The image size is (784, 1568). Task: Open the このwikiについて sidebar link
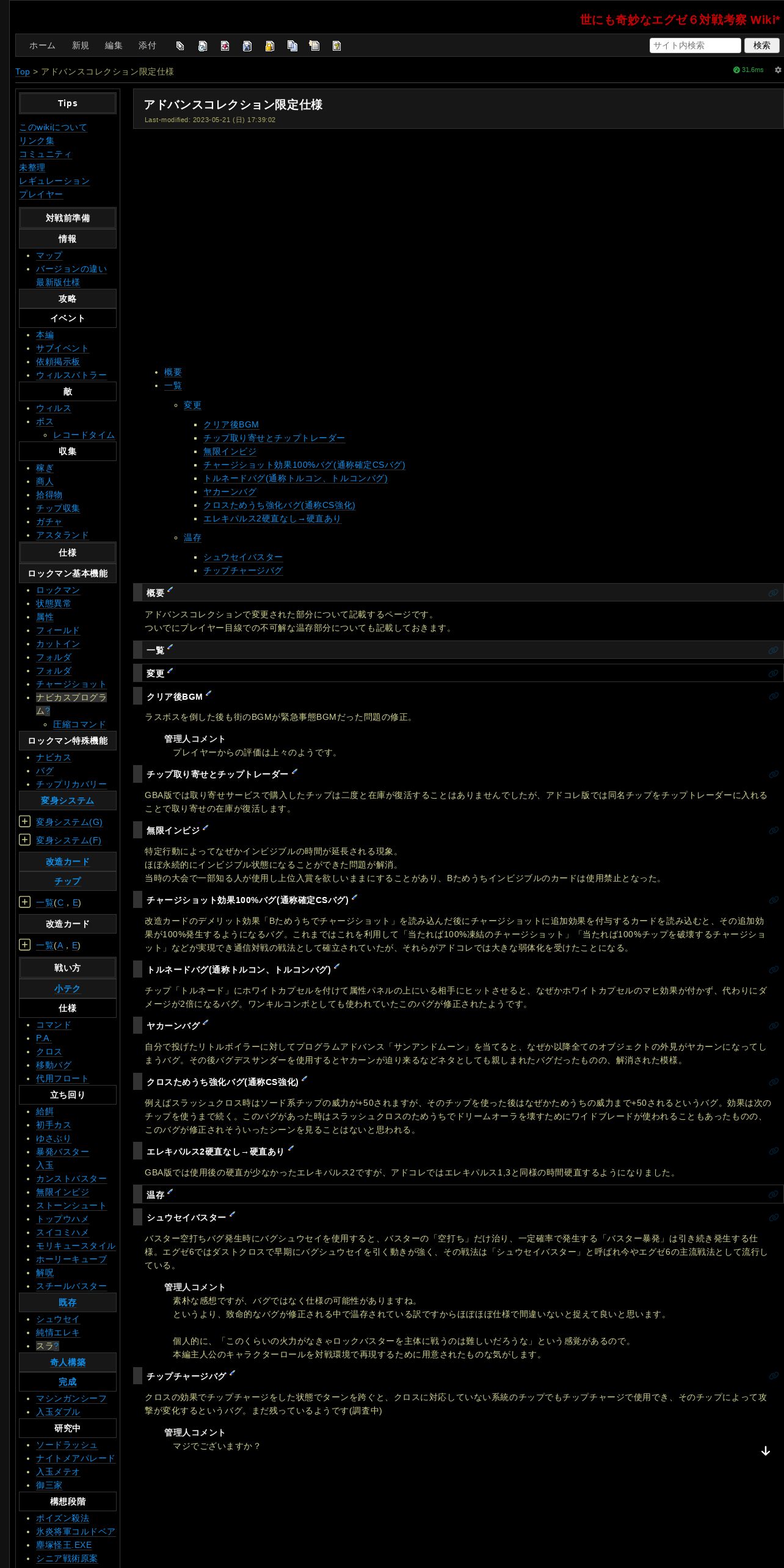pos(53,128)
